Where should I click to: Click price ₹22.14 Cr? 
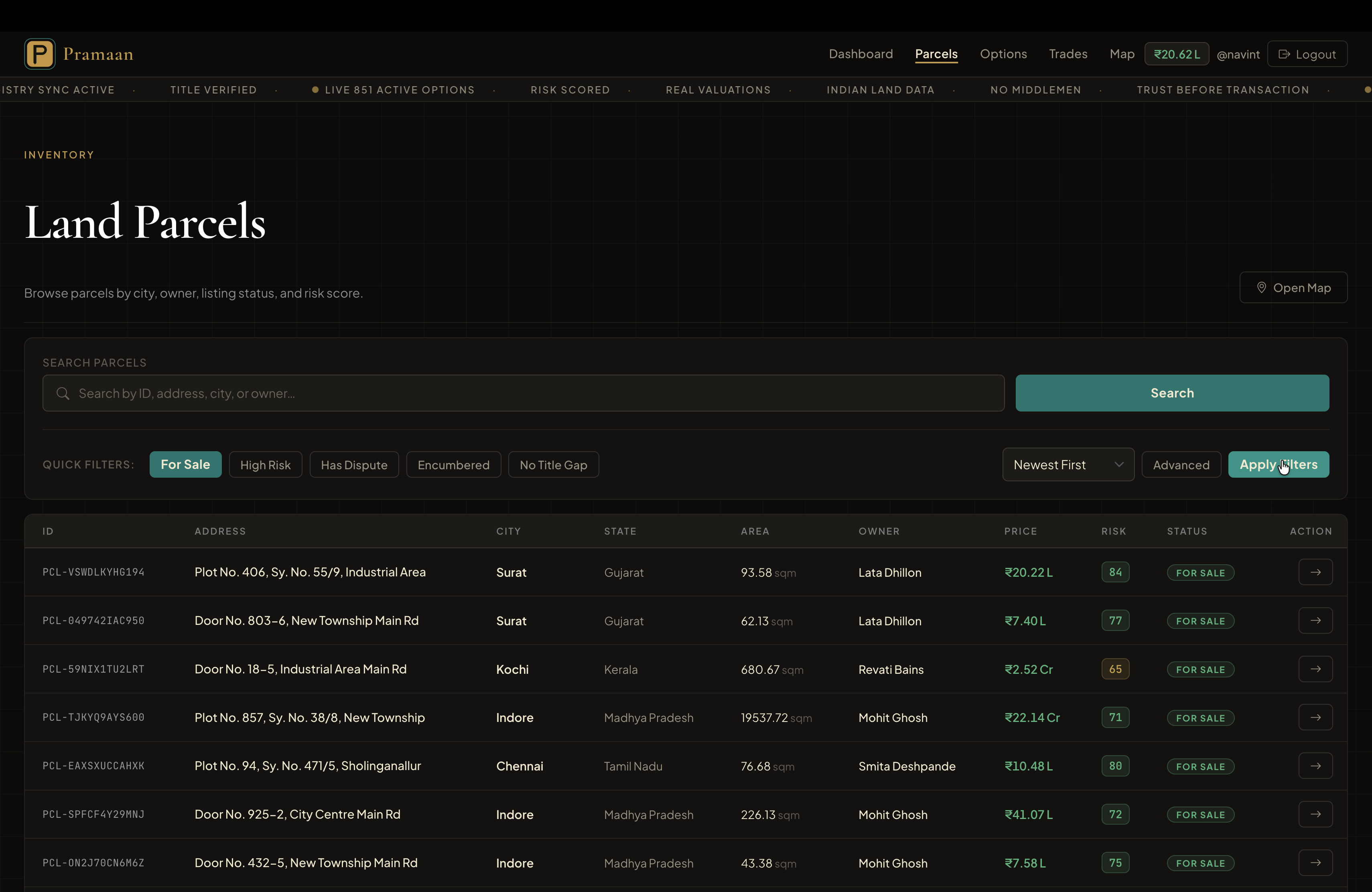tap(1032, 718)
